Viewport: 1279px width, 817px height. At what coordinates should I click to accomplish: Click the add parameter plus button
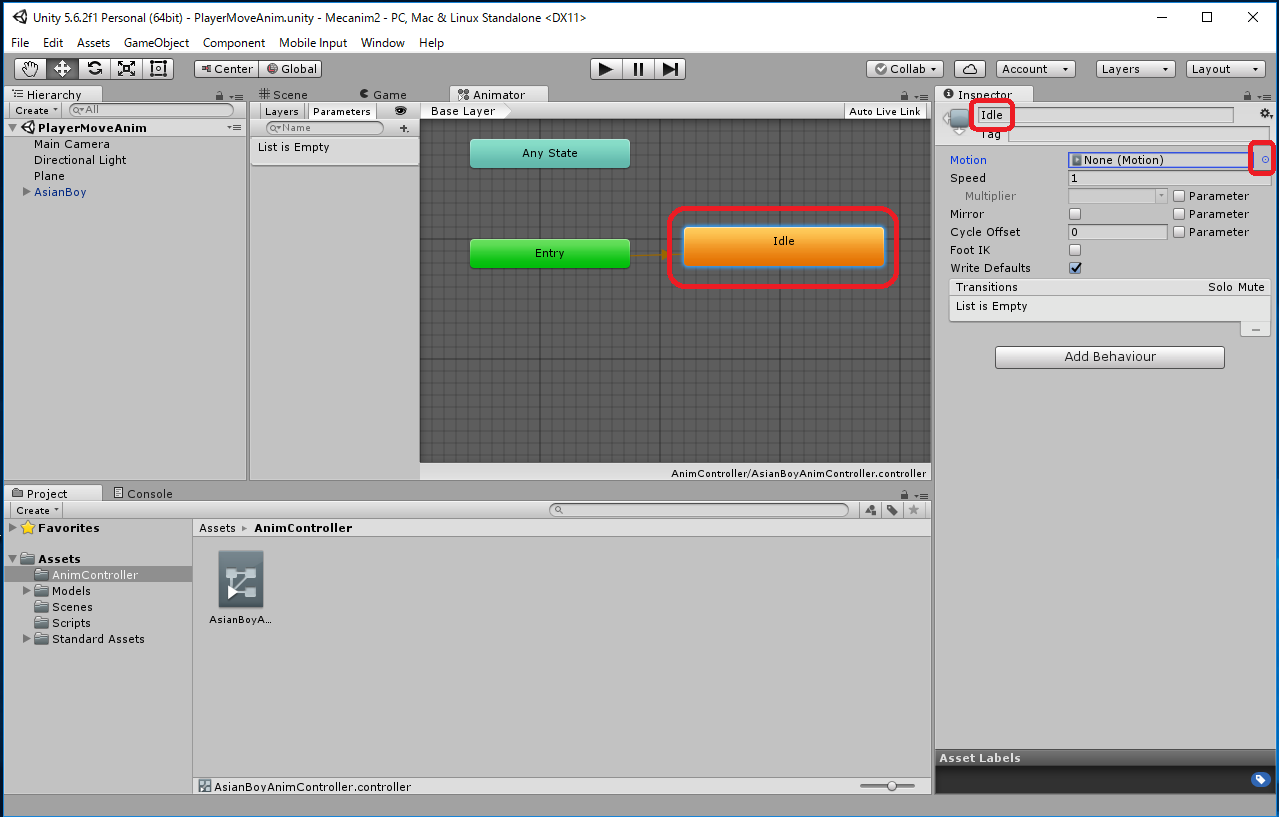coord(404,128)
